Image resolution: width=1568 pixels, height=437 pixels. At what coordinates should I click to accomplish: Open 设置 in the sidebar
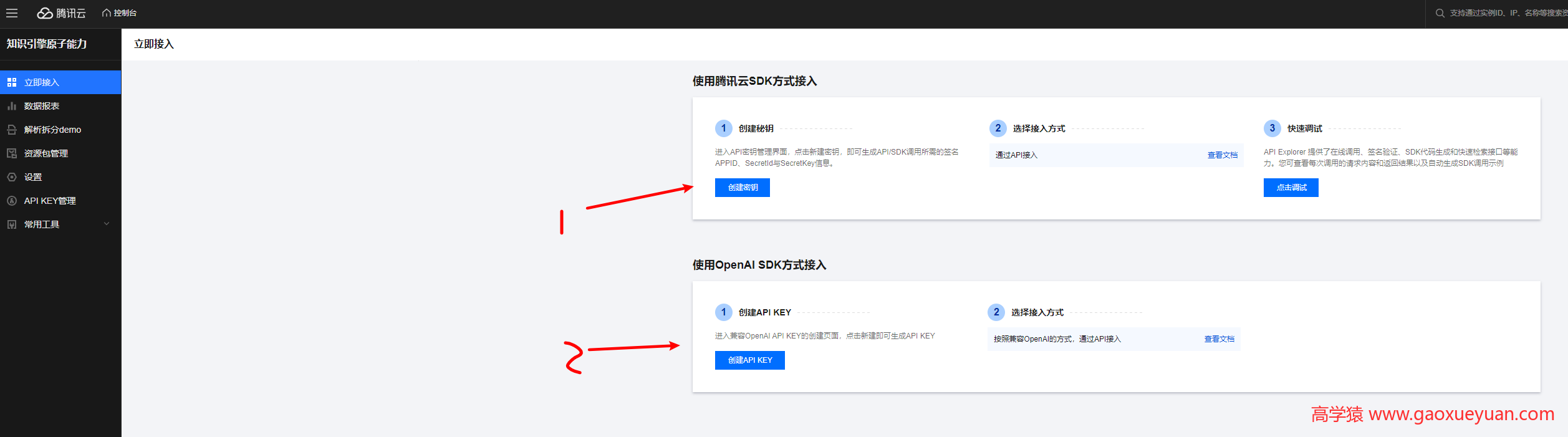pyautogui.click(x=60, y=177)
